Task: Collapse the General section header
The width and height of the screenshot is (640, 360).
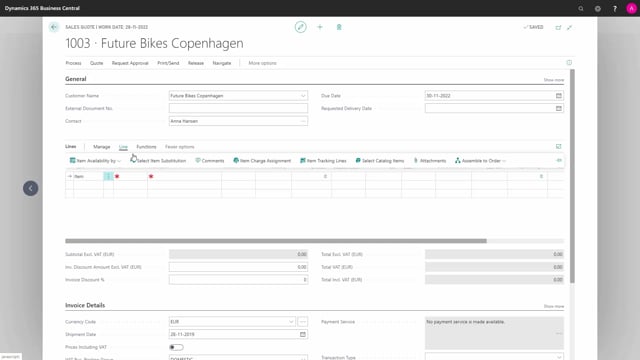Action: (x=76, y=79)
